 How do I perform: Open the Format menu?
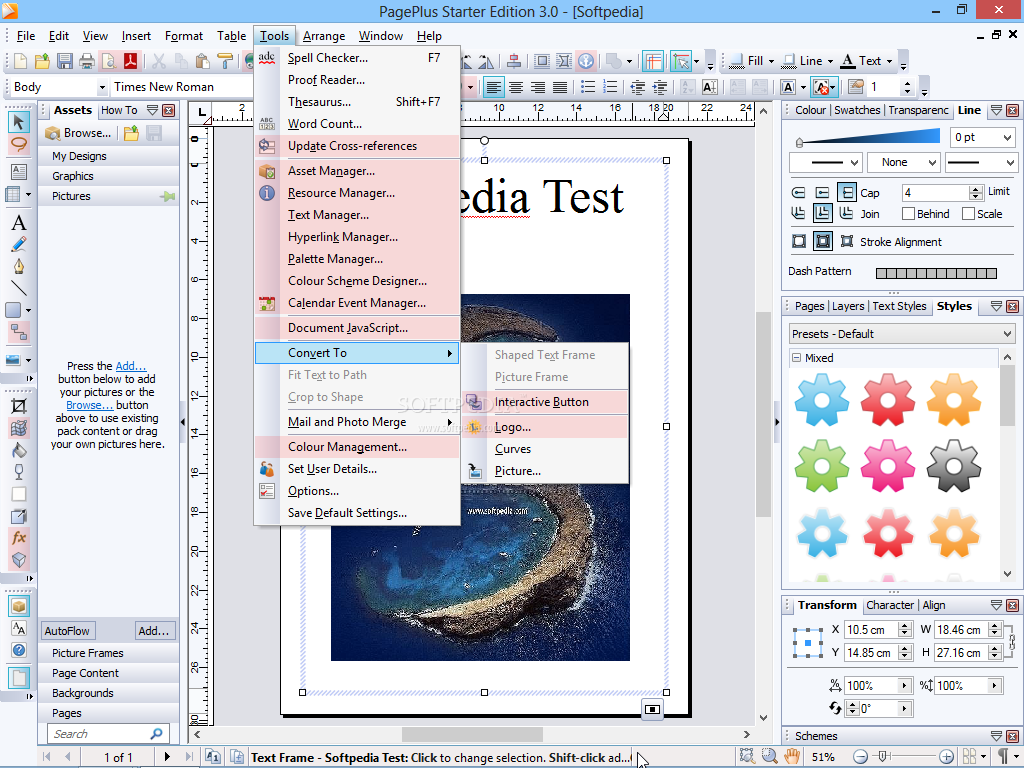184,36
